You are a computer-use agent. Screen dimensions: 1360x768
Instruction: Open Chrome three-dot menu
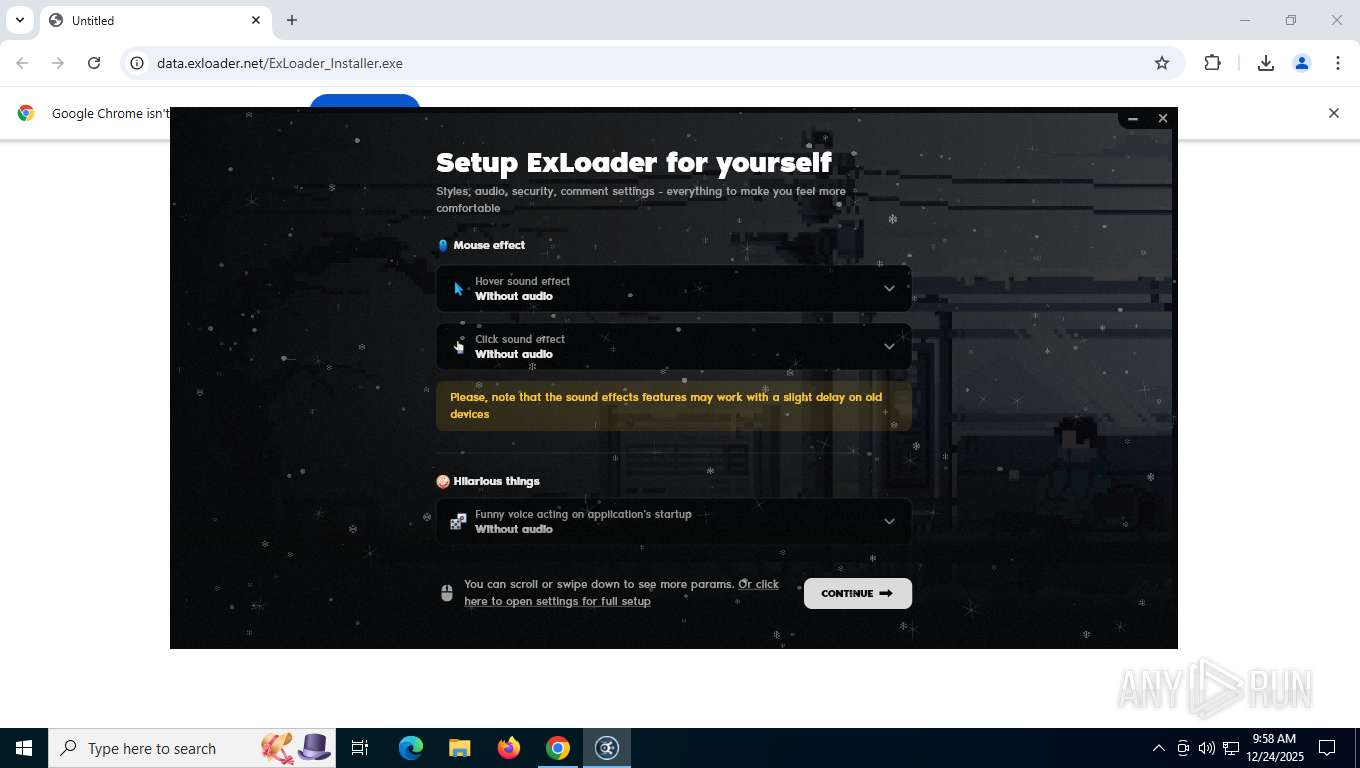(x=1338, y=63)
